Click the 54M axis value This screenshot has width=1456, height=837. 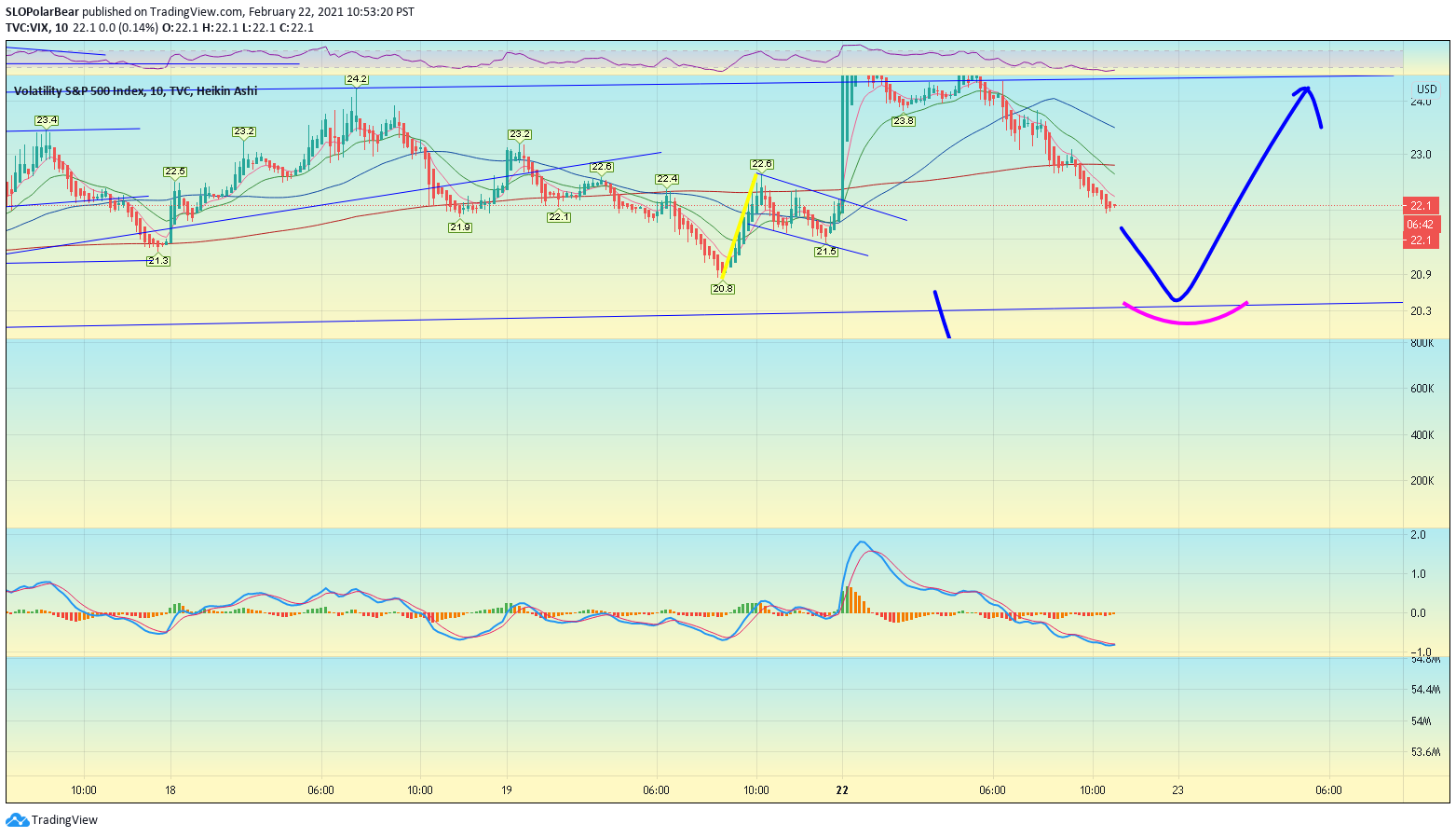[x=1421, y=721]
